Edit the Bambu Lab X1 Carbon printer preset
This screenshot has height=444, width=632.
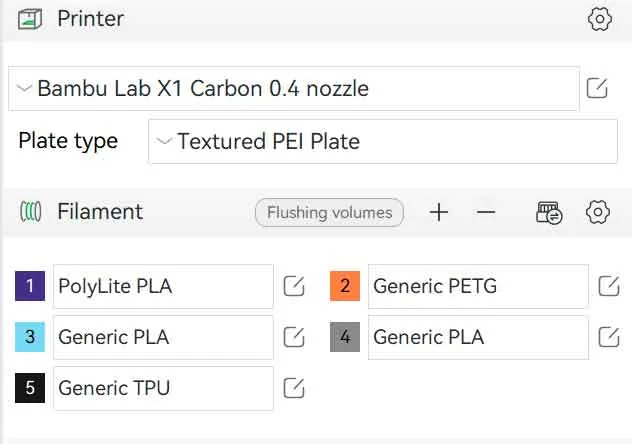pyautogui.click(x=597, y=88)
